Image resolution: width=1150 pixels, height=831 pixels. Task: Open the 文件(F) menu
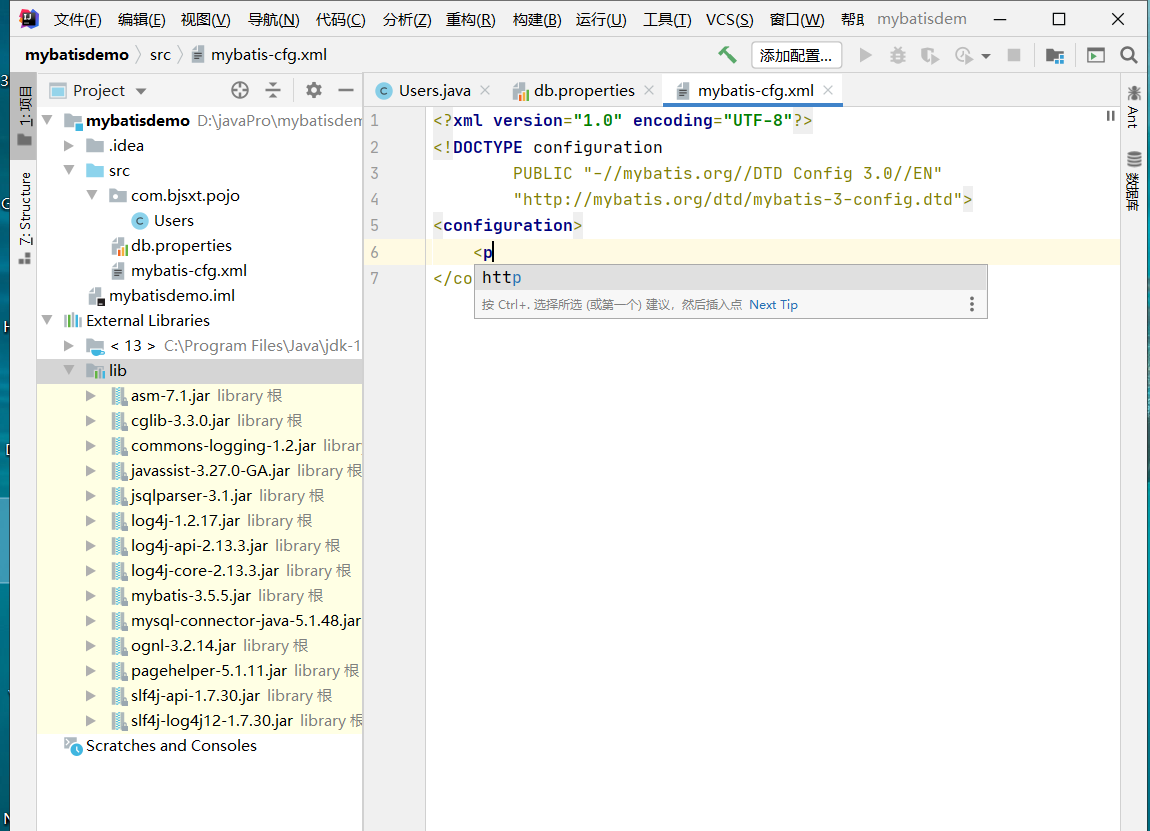click(77, 19)
